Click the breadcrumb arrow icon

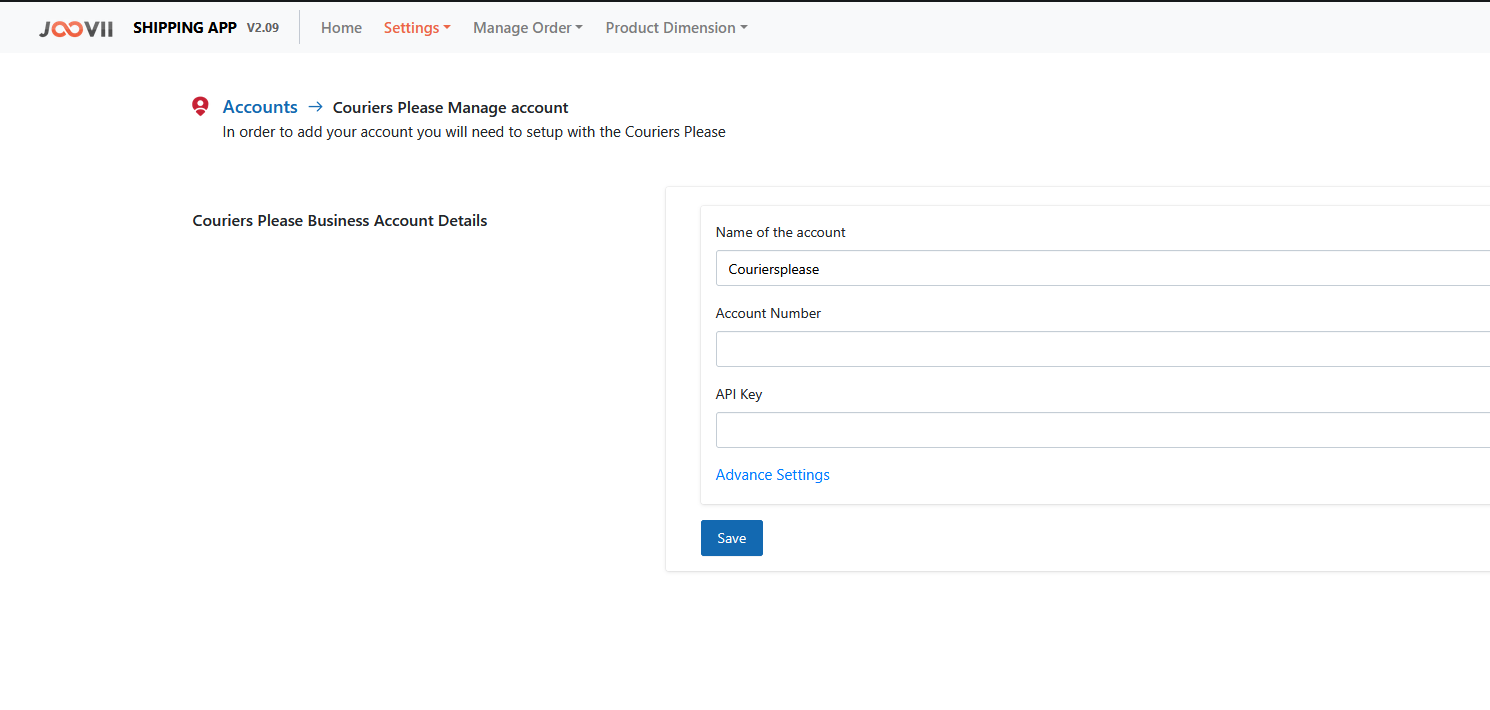(x=315, y=106)
